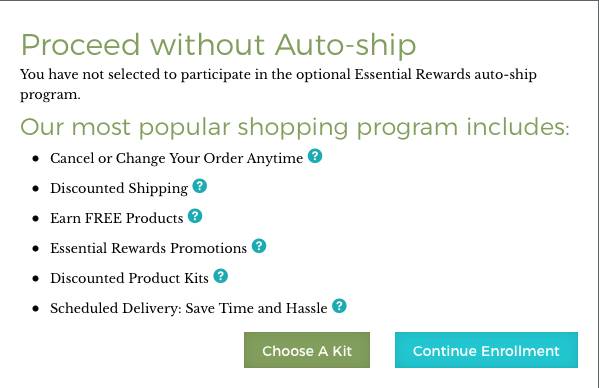The image size is (599, 388).
Task: Click 'Our most popular shopping program includes' subheading
Action: pyautogui.click(x=295, y=127)
